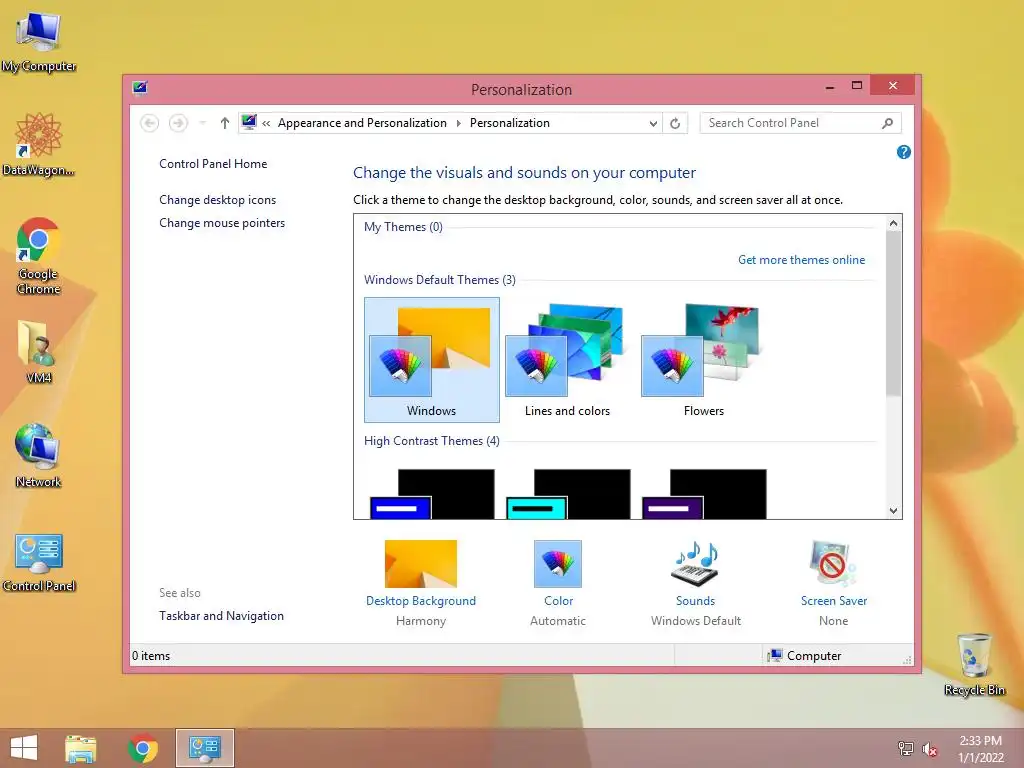Select the Lines and colors theme
Image resolution: width=1024 pixels, height=768 pixels.
click(x=568, y=360)
